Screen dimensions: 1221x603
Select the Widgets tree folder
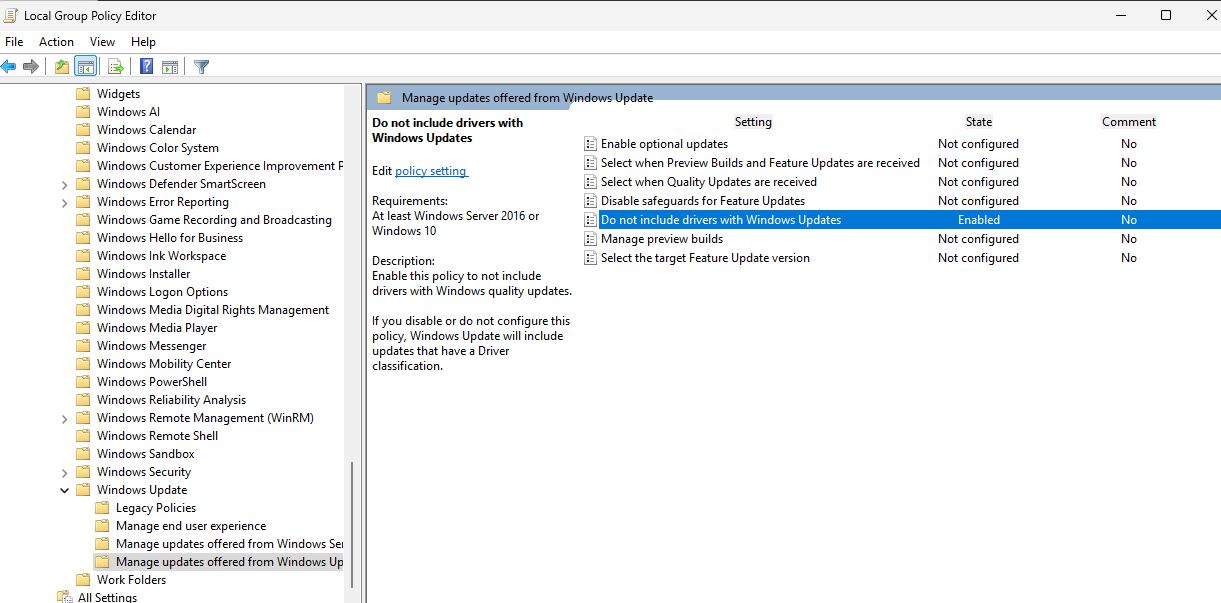(x=118, y=94)
